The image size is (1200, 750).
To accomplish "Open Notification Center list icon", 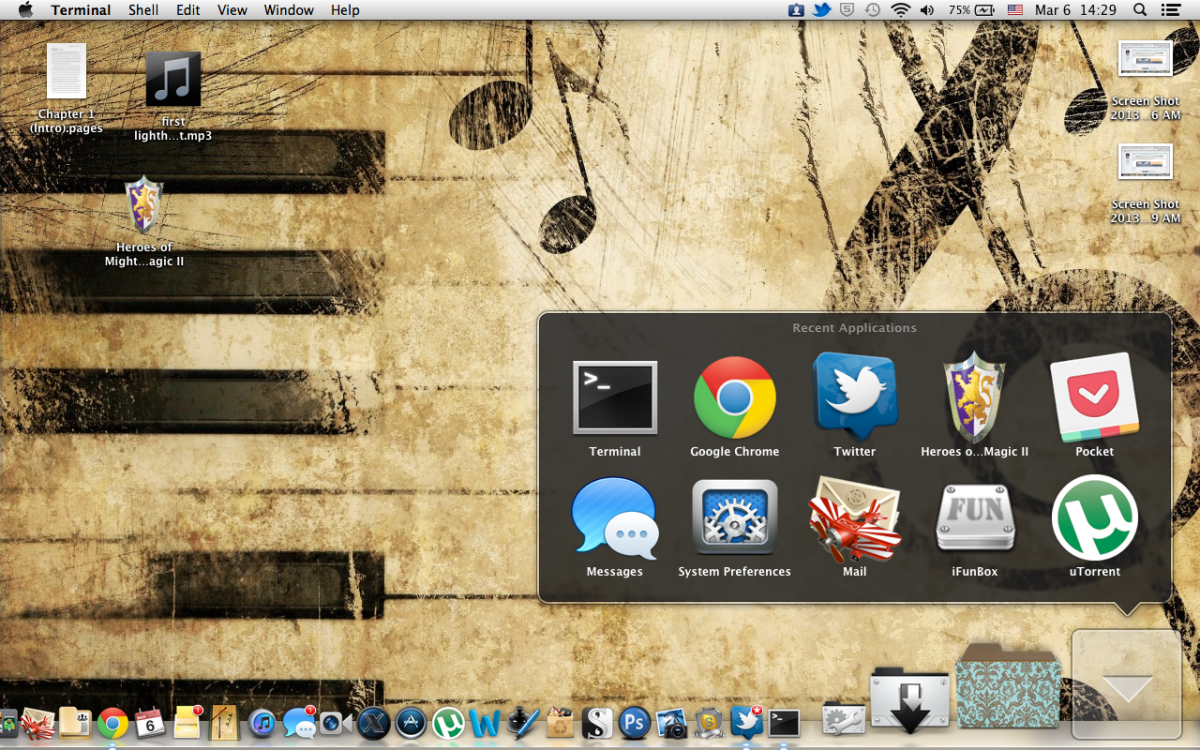I will (1171, 10).
